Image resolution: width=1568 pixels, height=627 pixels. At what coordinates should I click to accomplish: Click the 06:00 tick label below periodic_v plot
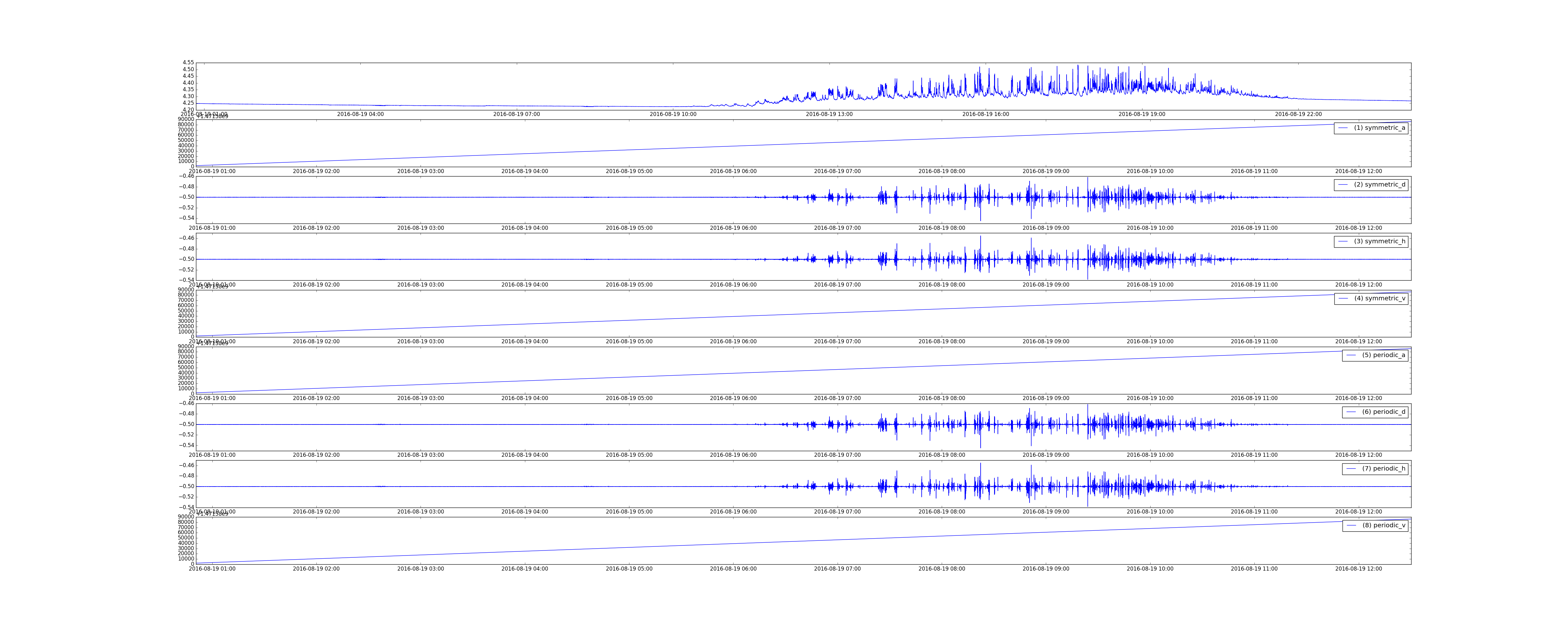click(734, 569)
